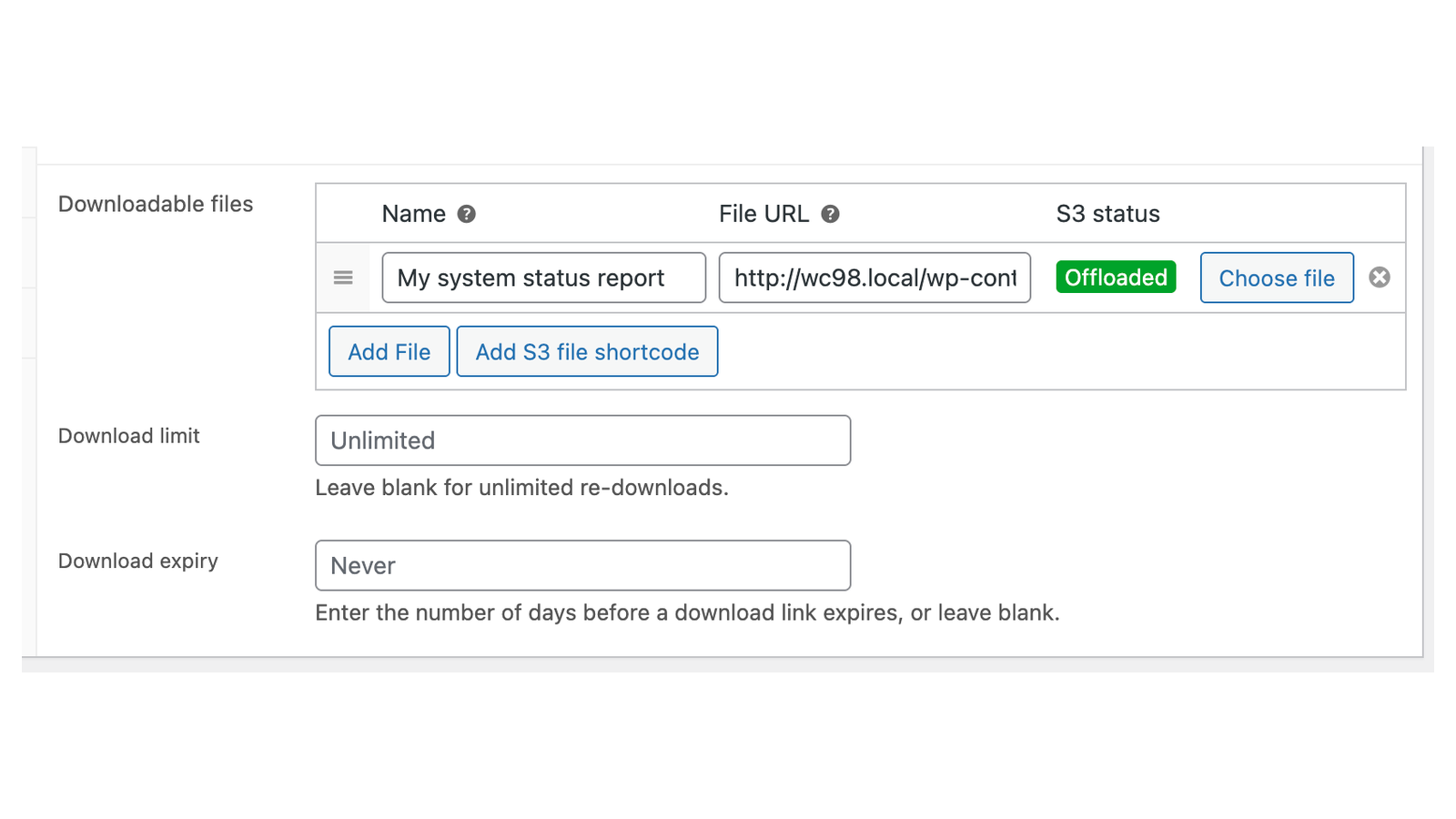Click the Download limit input field

coord(583,440)
